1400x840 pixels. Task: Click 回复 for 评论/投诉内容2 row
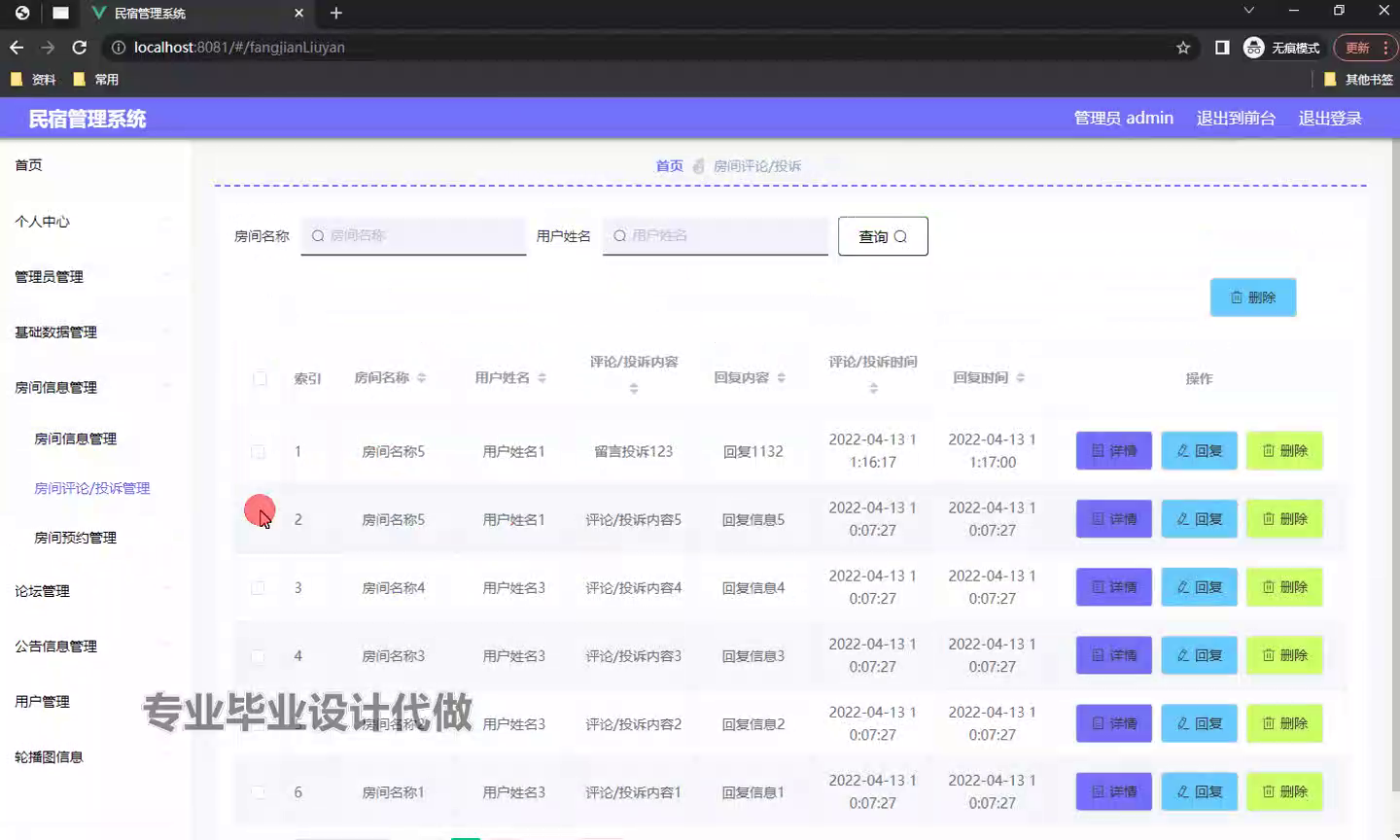(1200, 723)
